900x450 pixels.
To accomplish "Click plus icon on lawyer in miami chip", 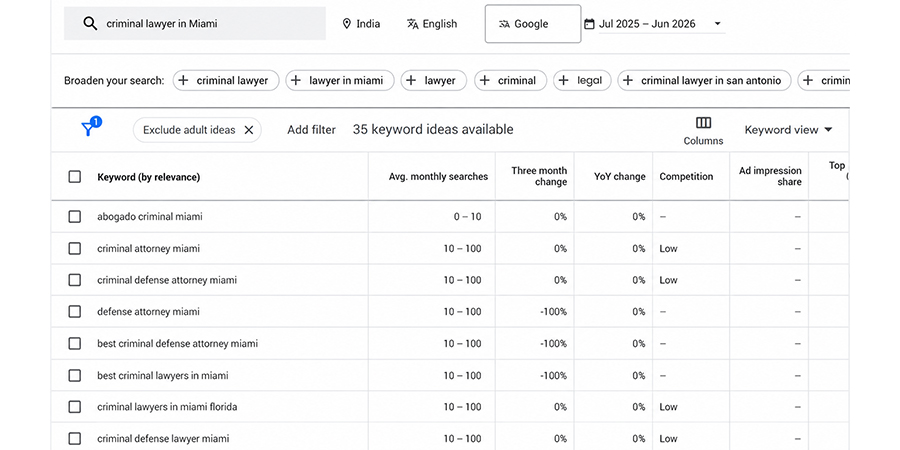I will (296, 80).
